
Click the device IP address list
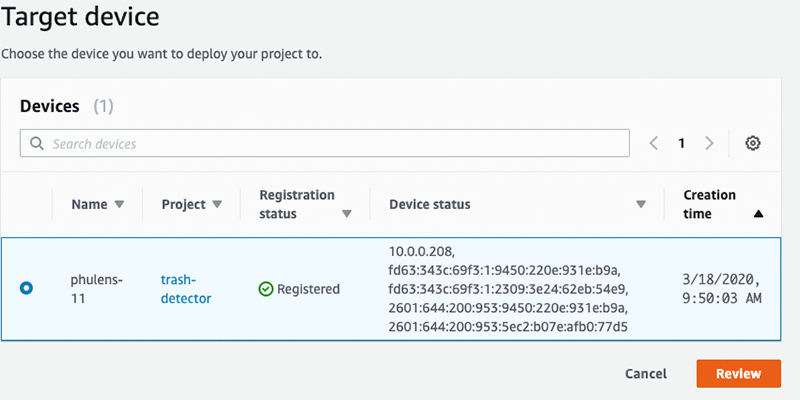(x=510, y=289)
